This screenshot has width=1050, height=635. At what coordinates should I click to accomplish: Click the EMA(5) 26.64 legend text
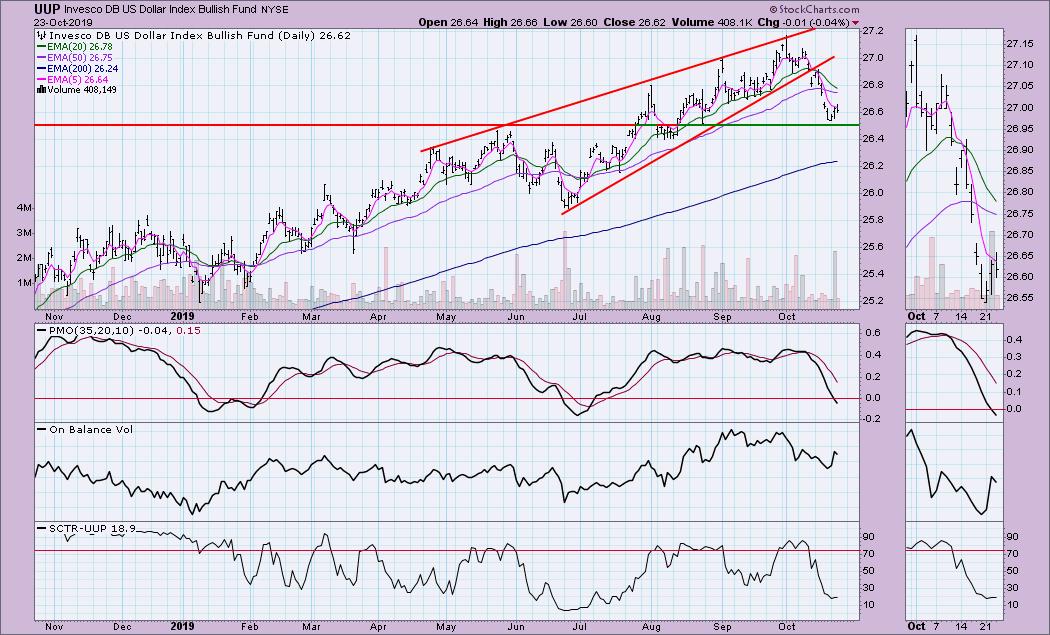coord(78,79)
